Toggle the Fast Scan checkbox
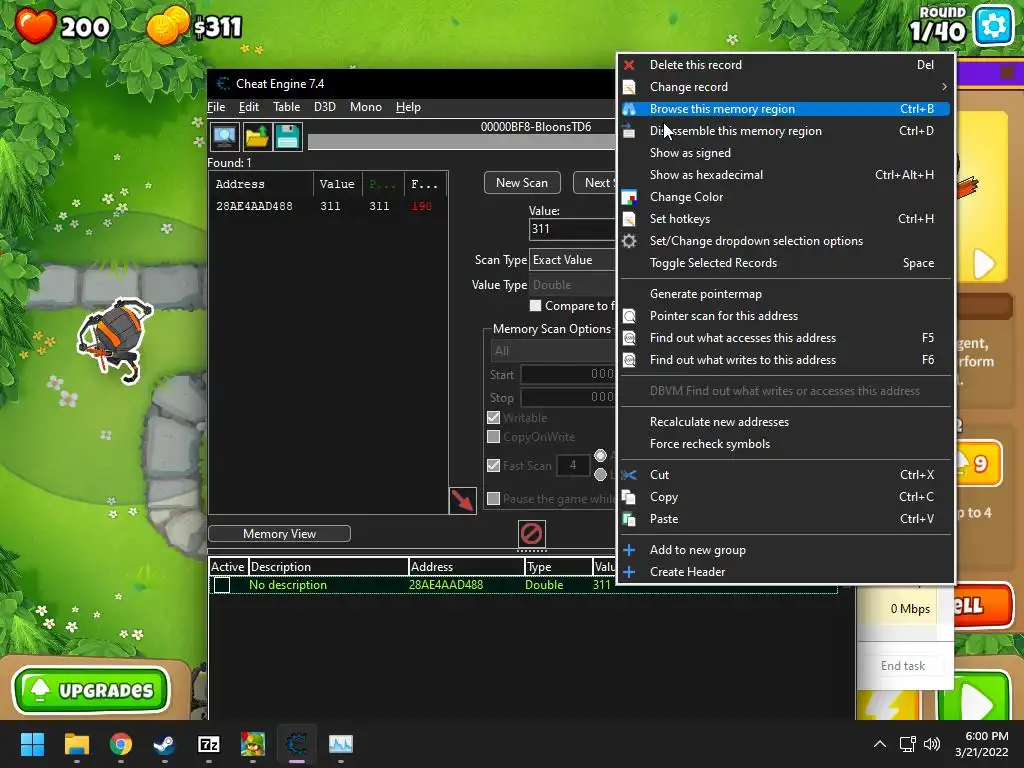1024x768 pixels. 494,465
